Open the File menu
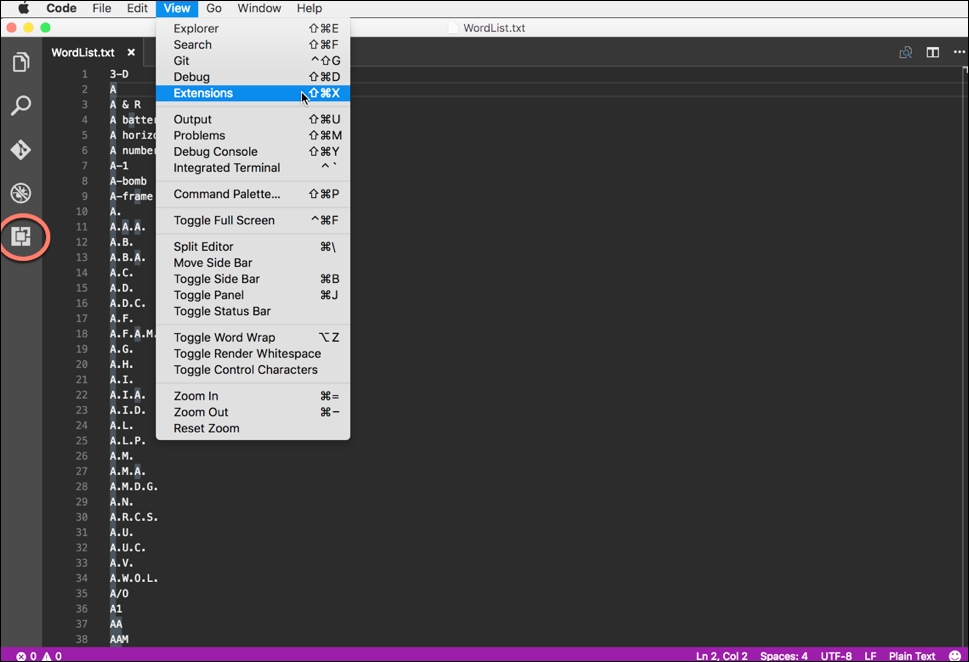Viewport: 969px width, 662px height. (101, 8)
